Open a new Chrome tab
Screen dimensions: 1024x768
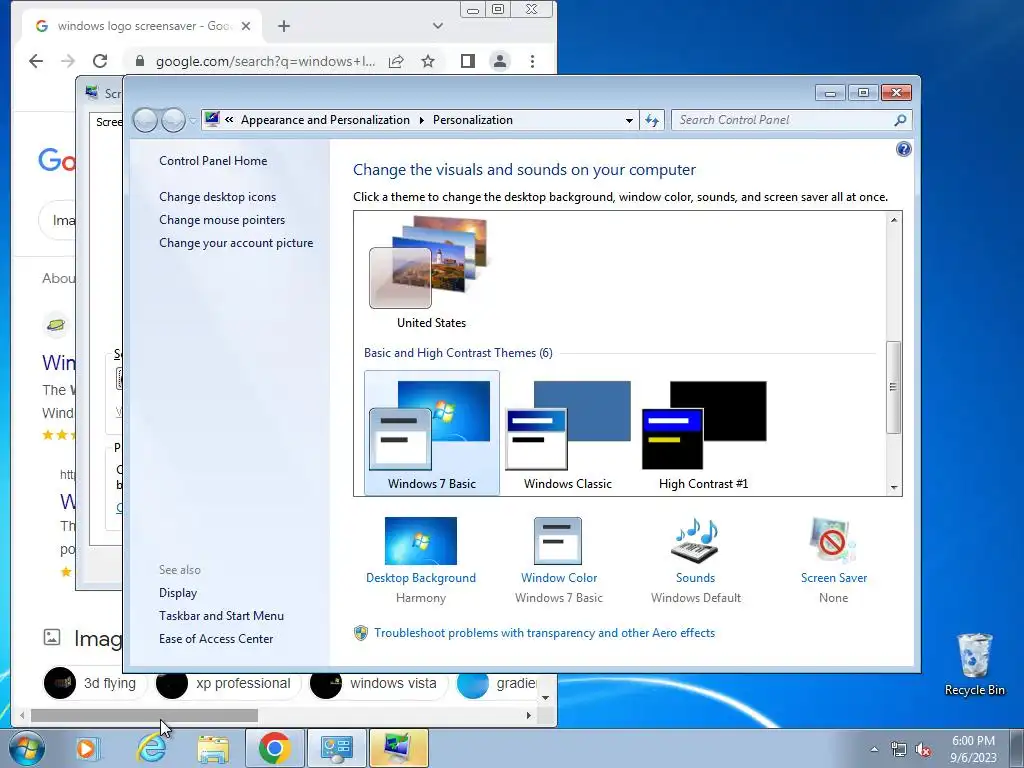(283, 26)
